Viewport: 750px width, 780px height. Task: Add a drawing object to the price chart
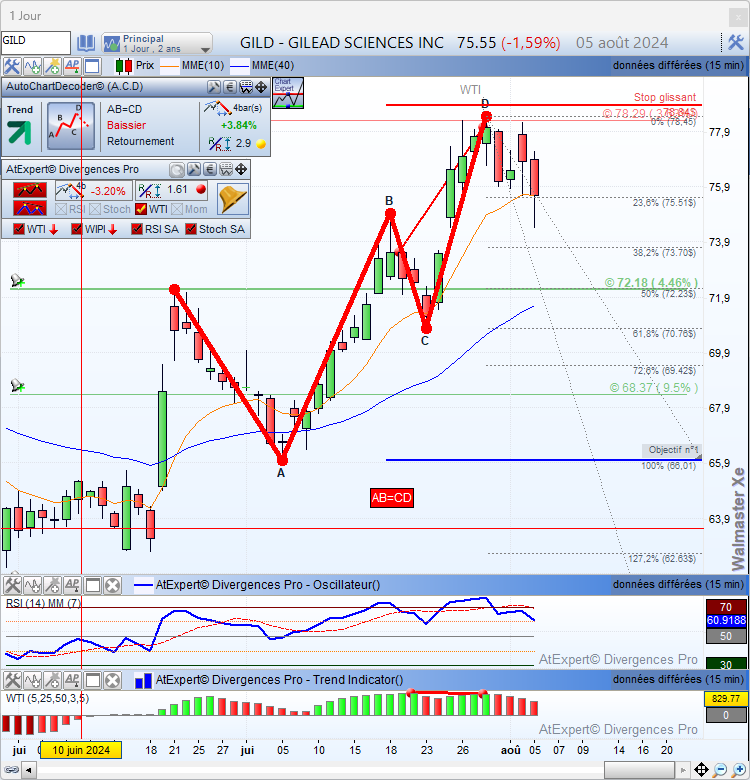tap(52, 66)
